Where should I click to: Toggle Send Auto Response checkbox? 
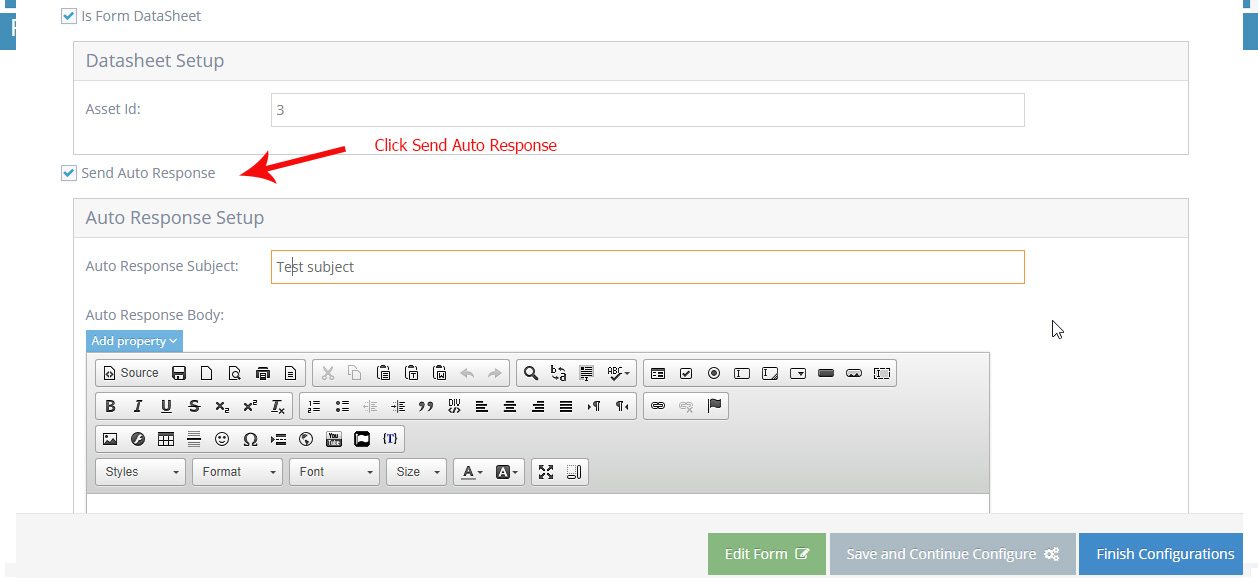[69, 173]
